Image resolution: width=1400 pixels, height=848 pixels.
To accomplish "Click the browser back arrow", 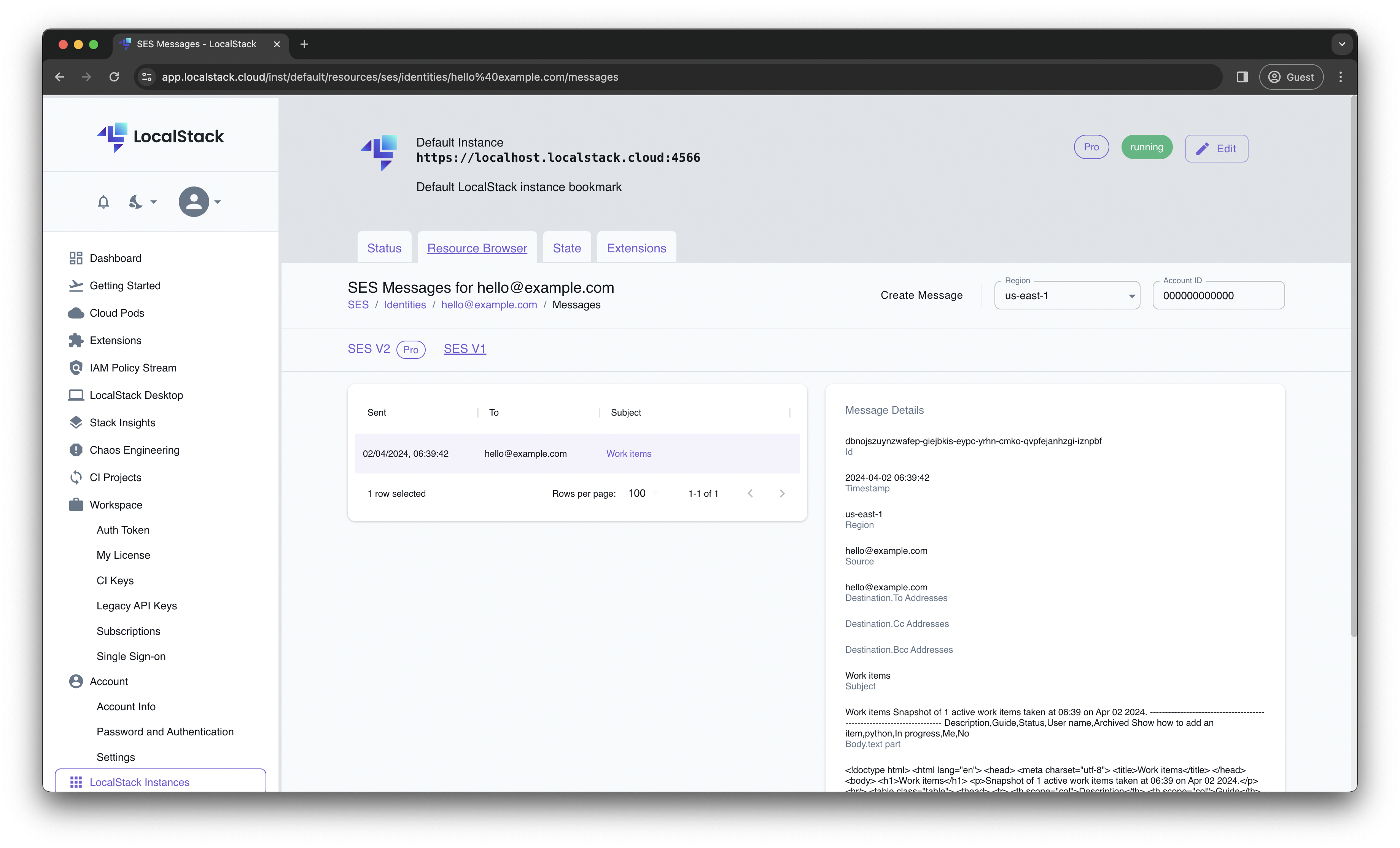I will coord(60,77).
